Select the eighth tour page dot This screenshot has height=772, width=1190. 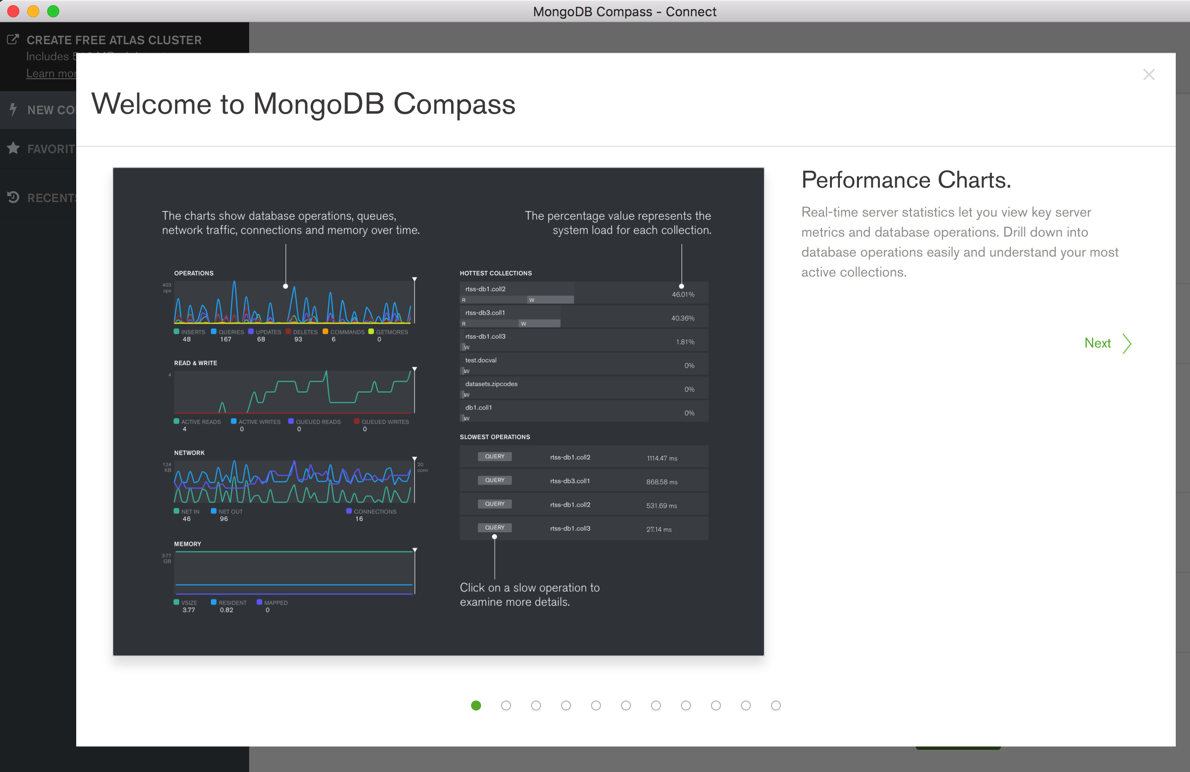[685, 705]
